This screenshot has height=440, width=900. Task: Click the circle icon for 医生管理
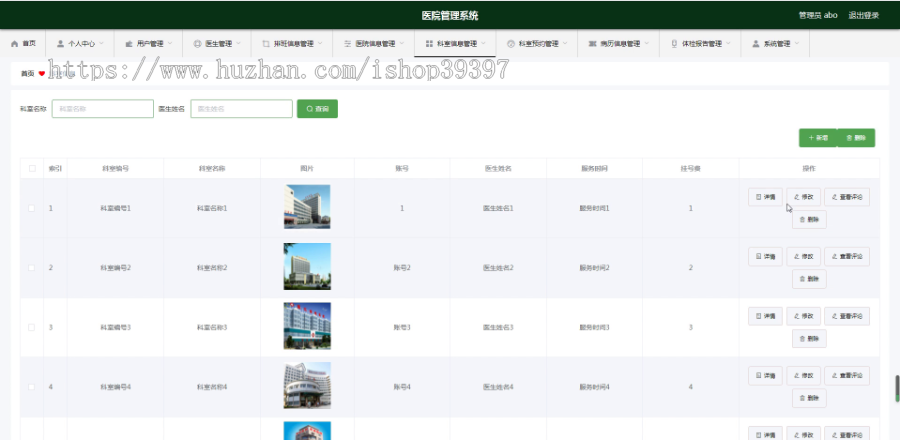pyautogui.click(x=197, y=44)
